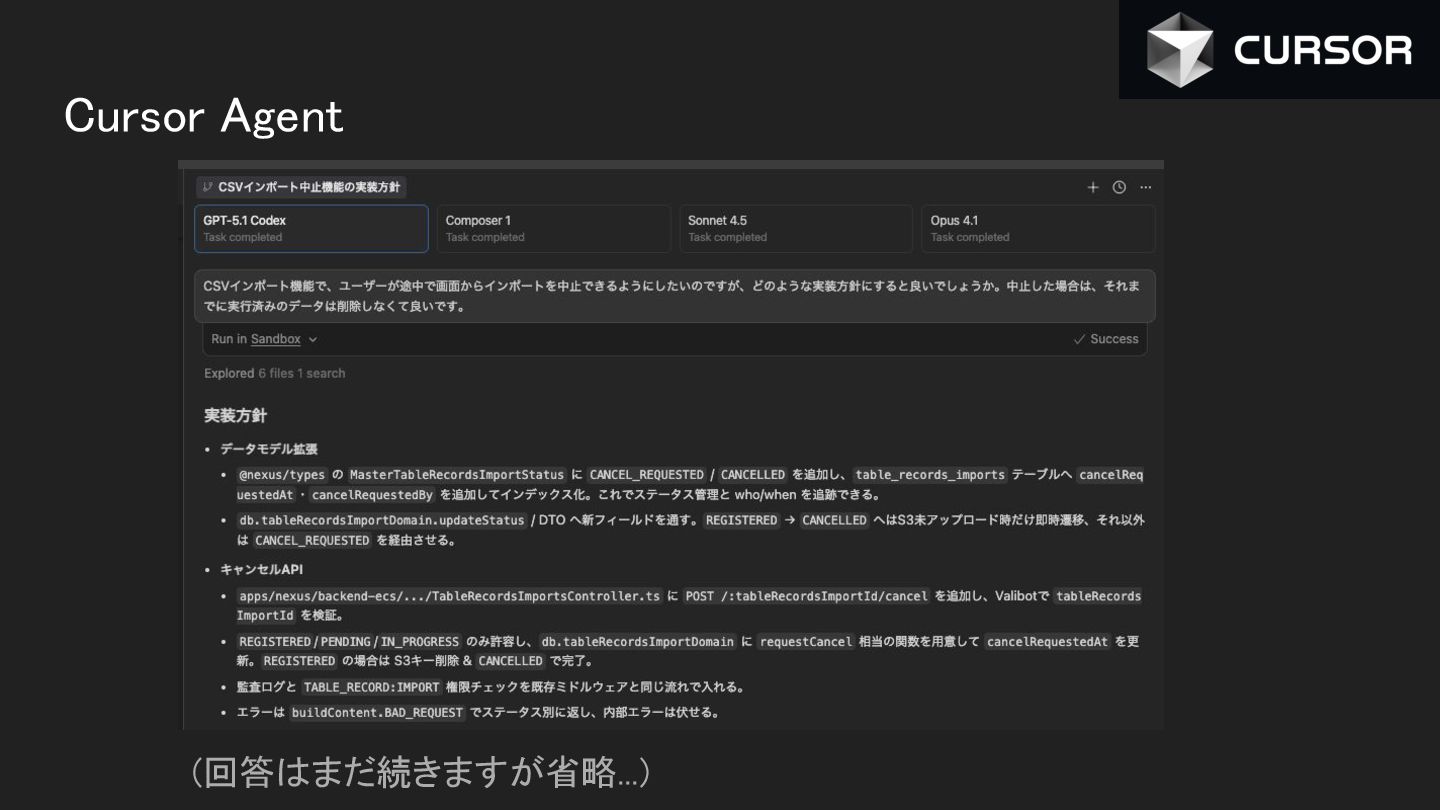Click the user prompt message box
Screen dimensions: 1440x810
click(x=675, y=296)
